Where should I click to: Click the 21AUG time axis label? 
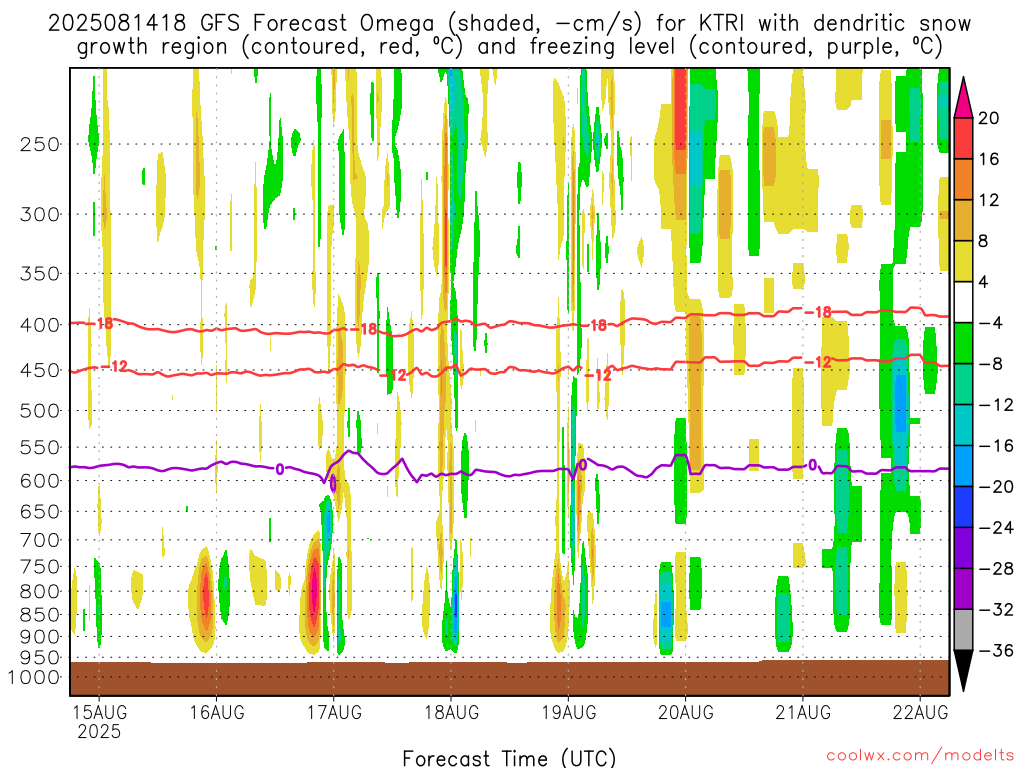pyautogui.click(x=803, y=712)
